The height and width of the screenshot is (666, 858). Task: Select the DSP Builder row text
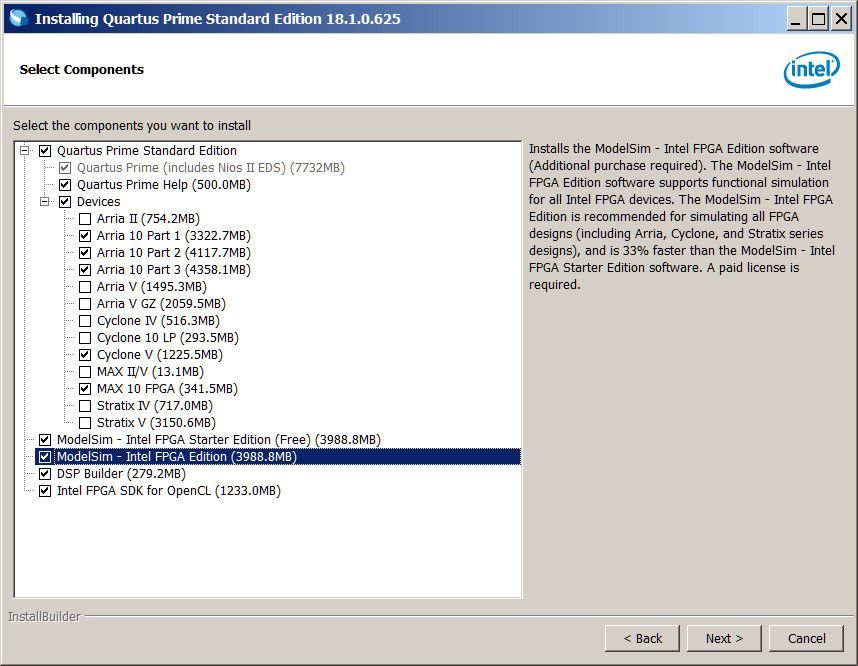[121, 473]
